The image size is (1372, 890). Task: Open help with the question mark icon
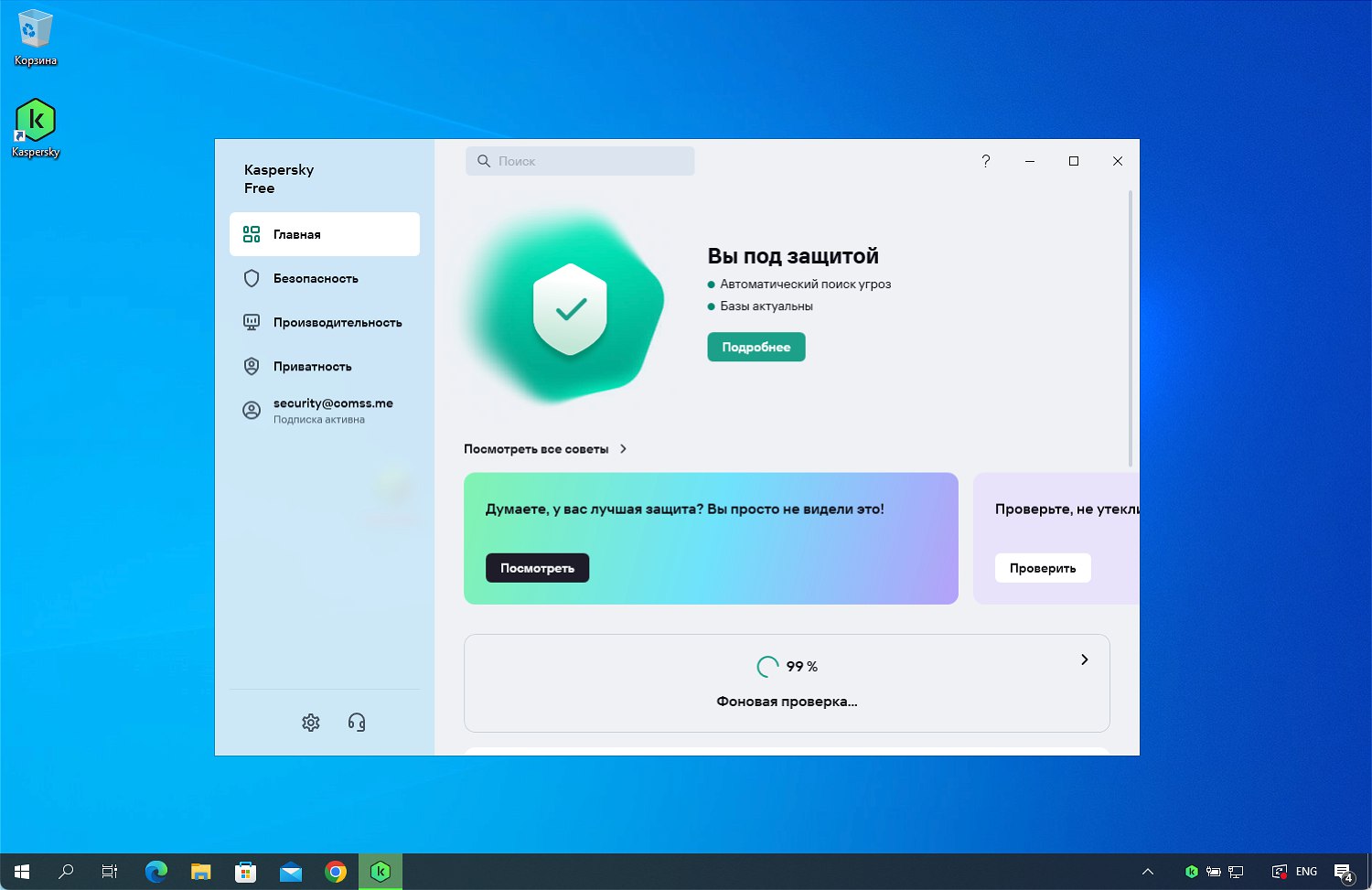(x=985, y=161)
